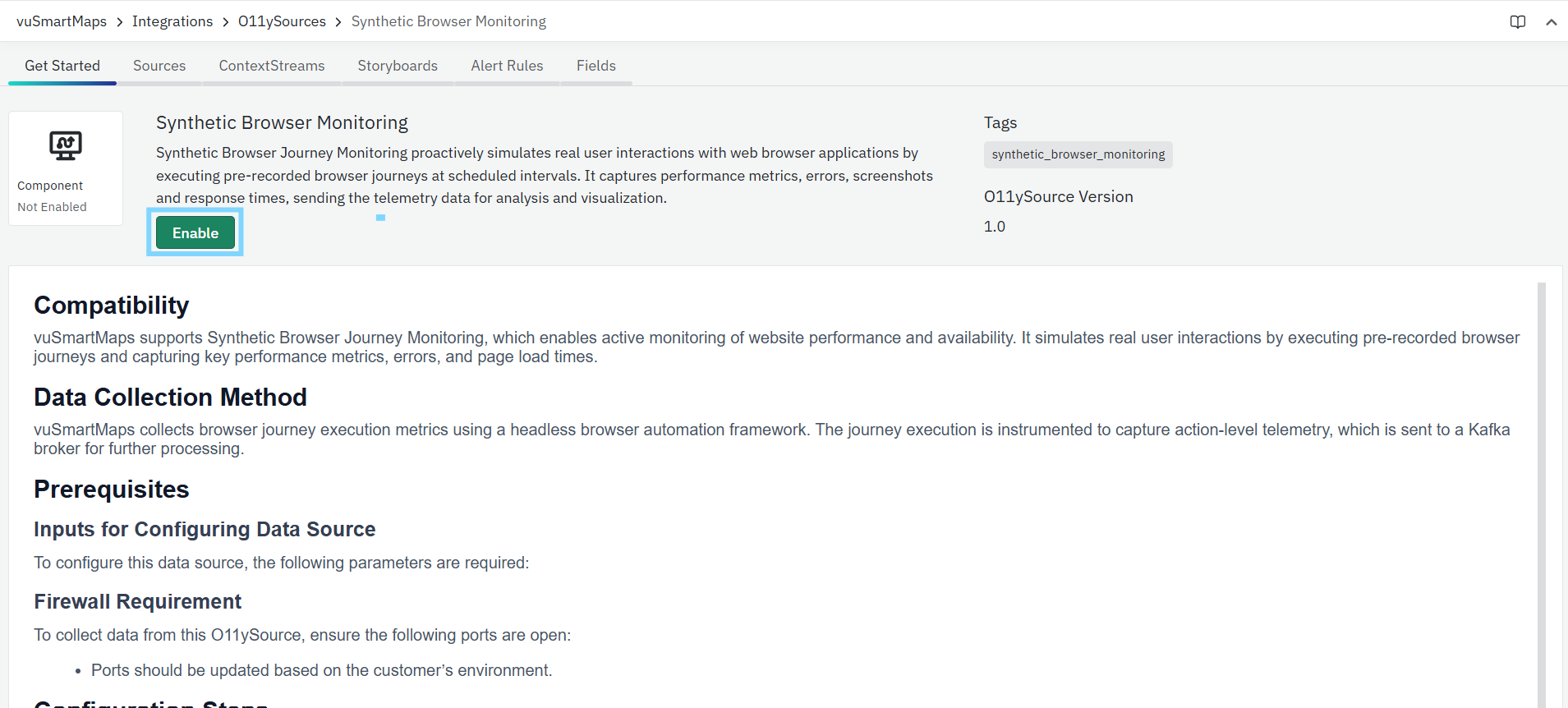View the Storyboards tab
Image resolution: width=1568 pixels, height=708 pixels.
coord(398,66)
